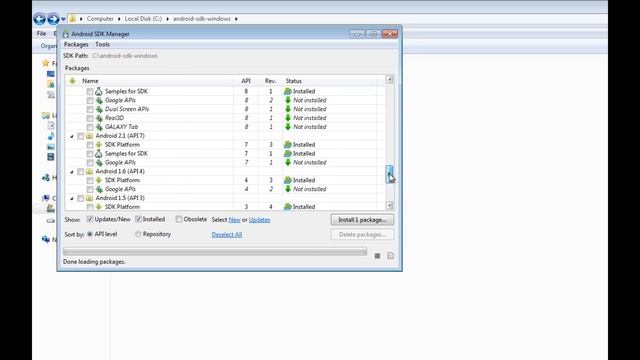Screen dimensions: 640x360
Task: Click Not installed arrow for Dual Screen APIs
Action: click(x=288, y=109)
